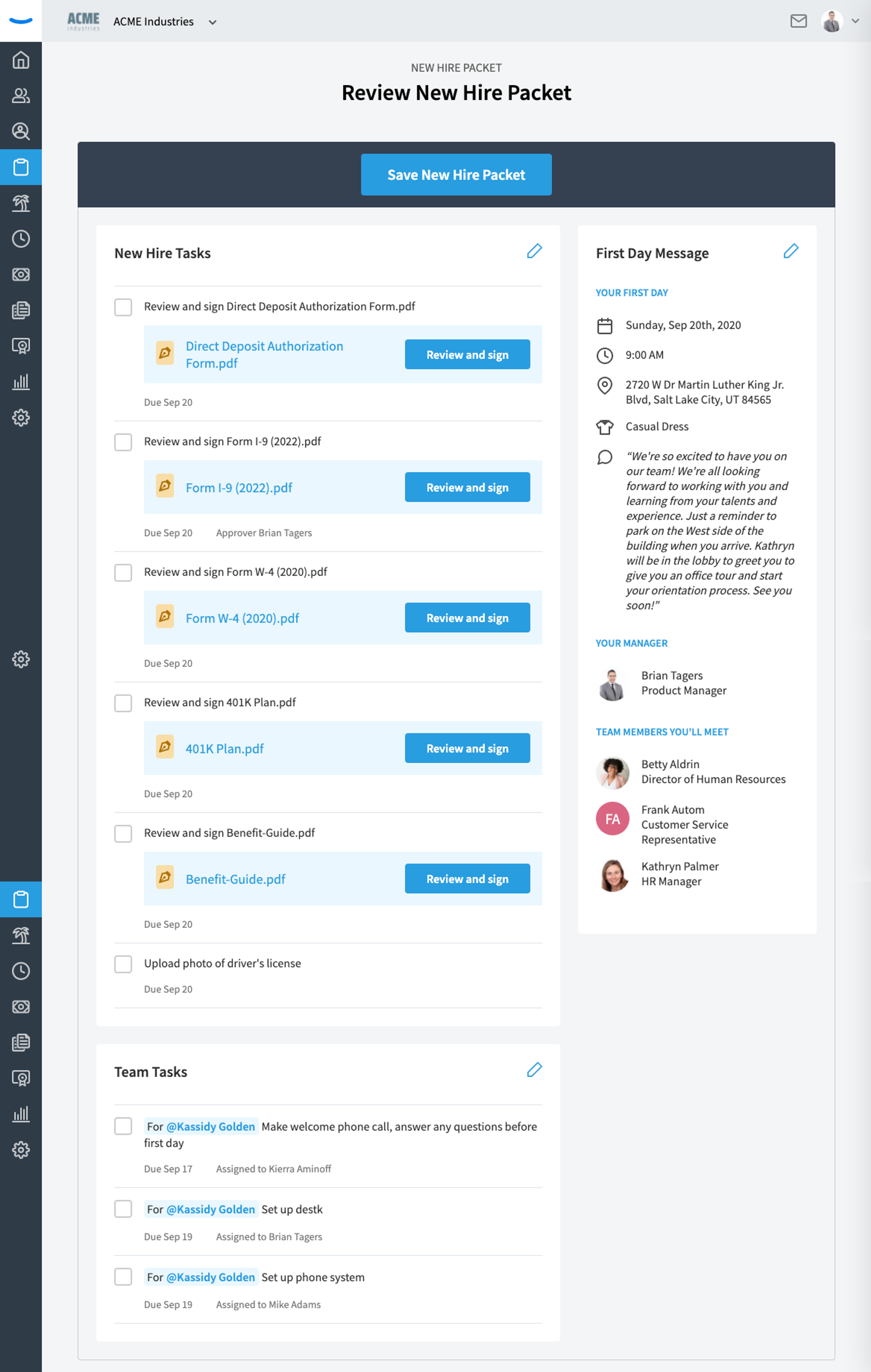Click Betty Aldrin's profile photo

(x=612, y=772)
